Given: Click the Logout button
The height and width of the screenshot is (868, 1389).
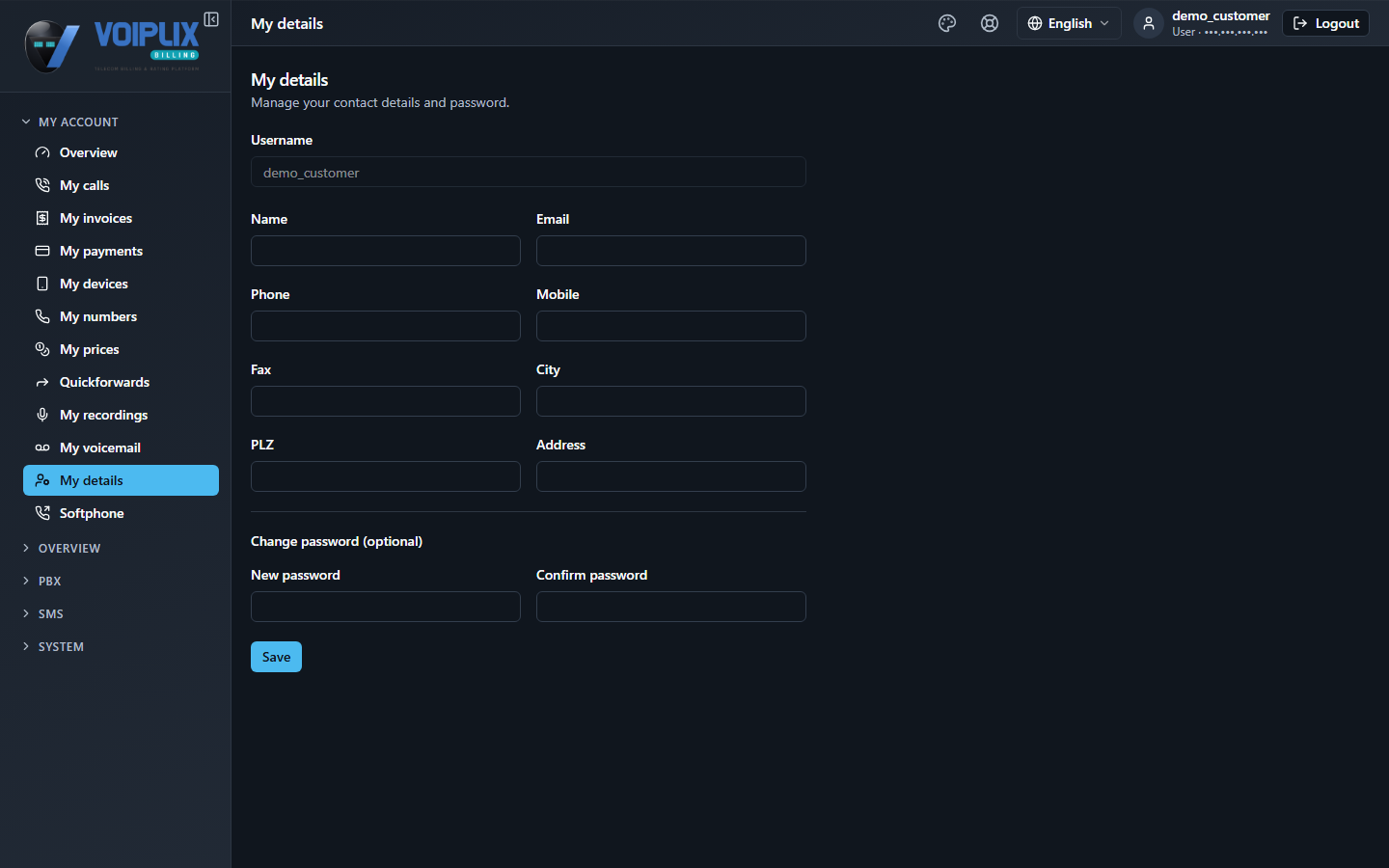Looking at the screenshot, I should coord(1325,23).
